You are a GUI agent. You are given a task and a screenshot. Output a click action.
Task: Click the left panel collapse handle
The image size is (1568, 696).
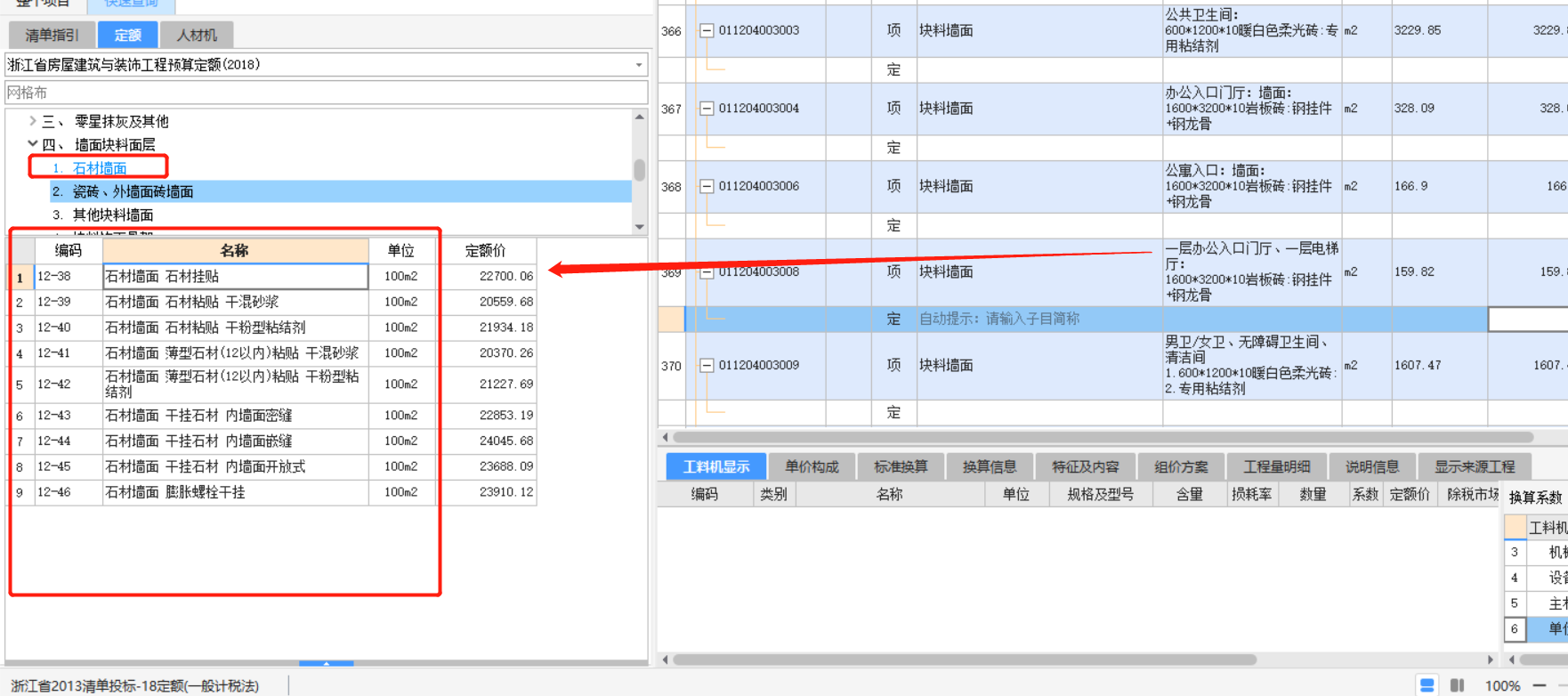(326, 663)
